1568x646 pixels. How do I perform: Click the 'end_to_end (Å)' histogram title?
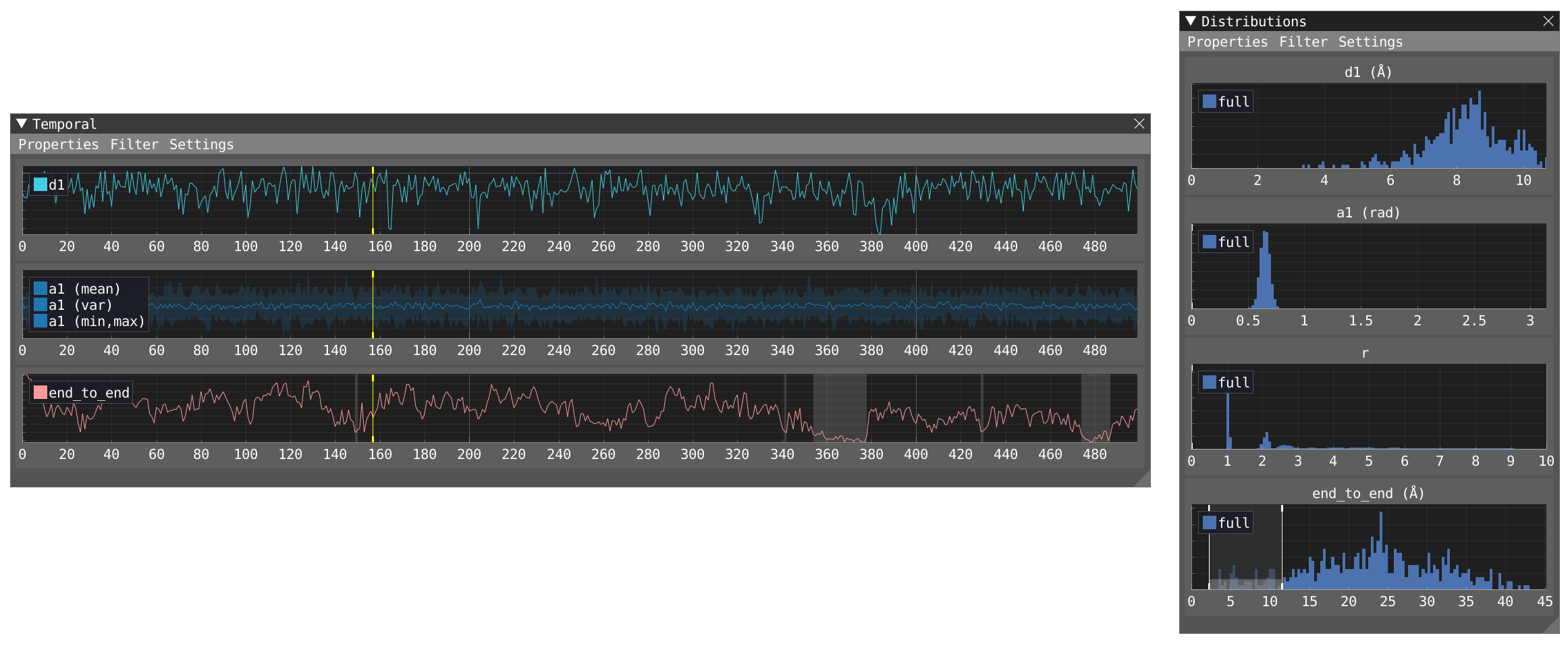[1368, 493]
